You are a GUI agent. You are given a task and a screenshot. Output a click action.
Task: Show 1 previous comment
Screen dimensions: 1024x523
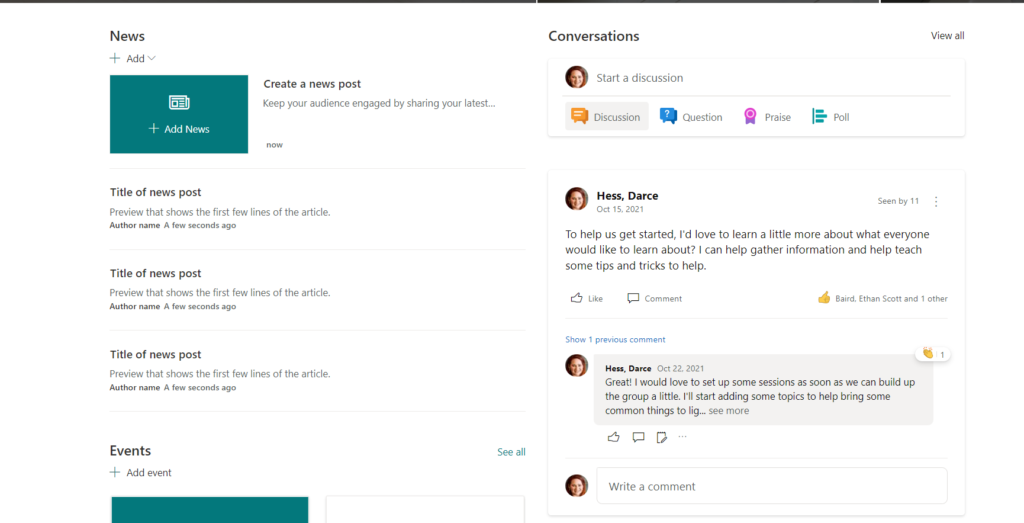tap(615, 340)
